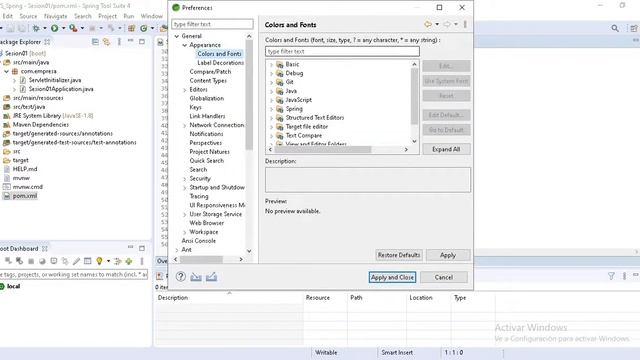Open the Source menu
The height and width of the screenshot is (360, 640).
pos(28,16)
